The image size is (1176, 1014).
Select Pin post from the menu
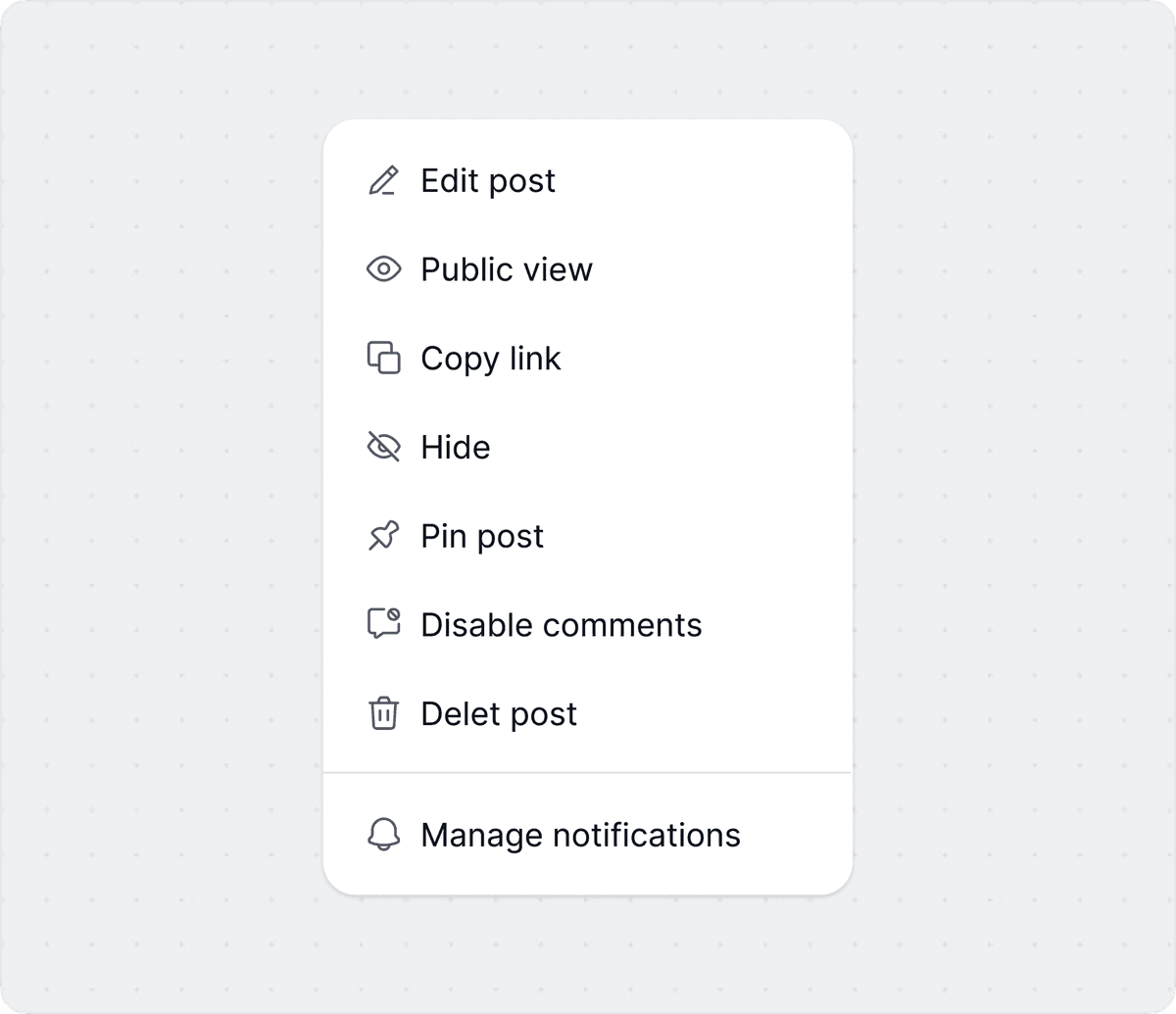(x=481, y=536)
